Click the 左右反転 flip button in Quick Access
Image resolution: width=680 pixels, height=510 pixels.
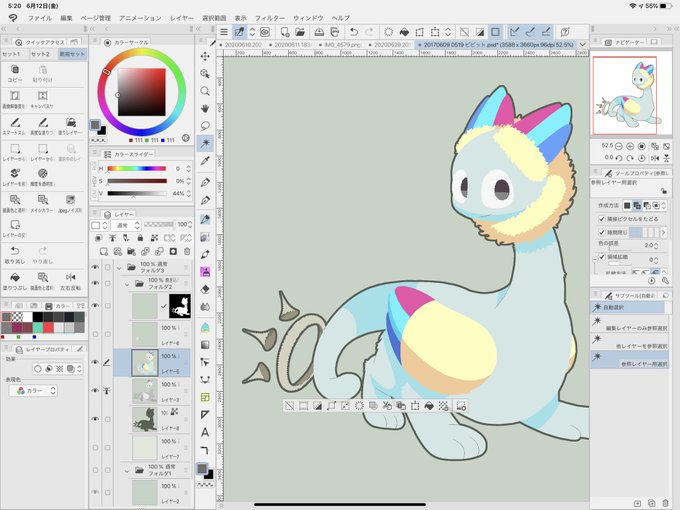[71, 281]
